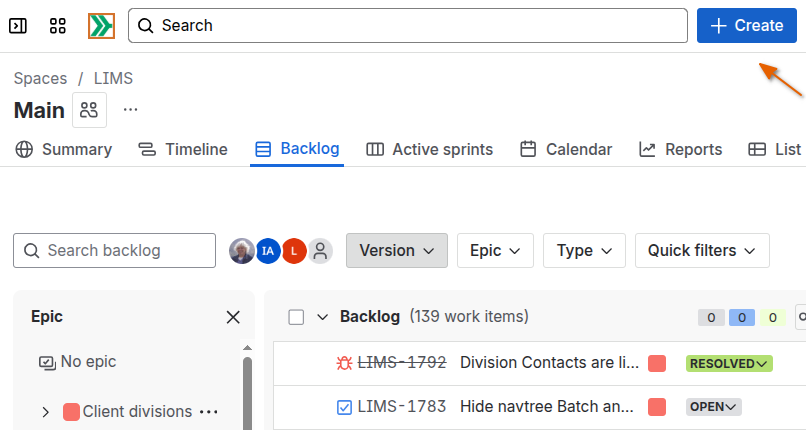This screenshot has height=430, width=806.
Task: Open the app switcher grid icon
Action: click(58, 26)
